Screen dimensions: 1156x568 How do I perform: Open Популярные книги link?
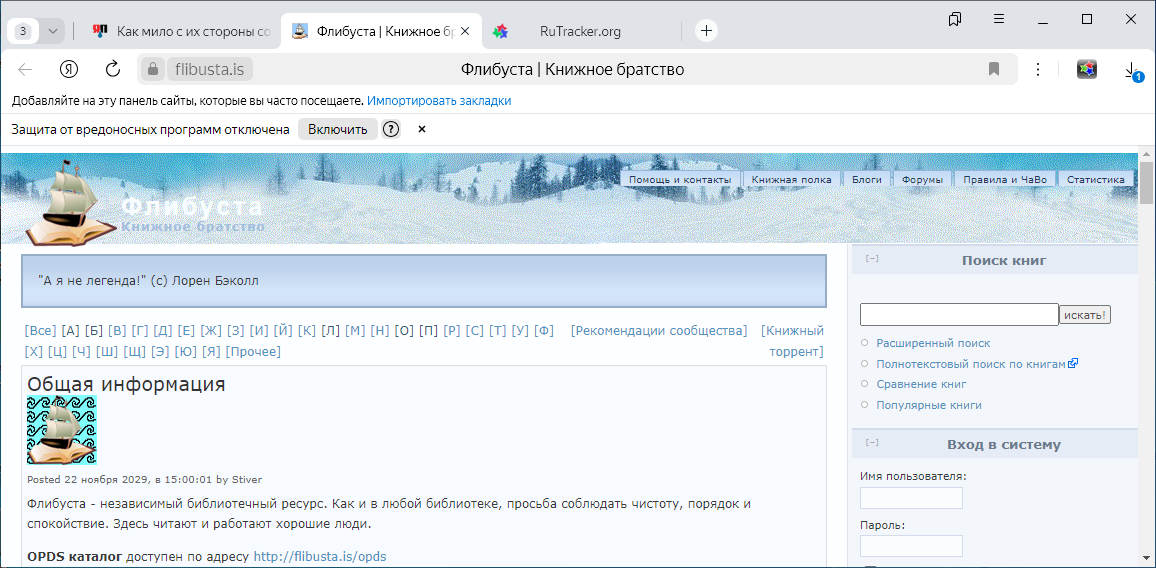(x=929, y=405)
